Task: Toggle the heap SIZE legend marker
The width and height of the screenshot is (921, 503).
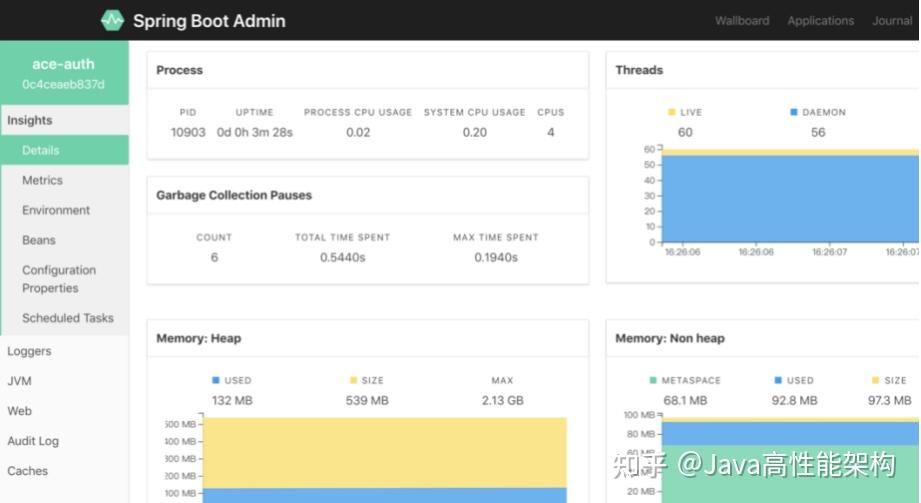Action: tap(353, 380)
